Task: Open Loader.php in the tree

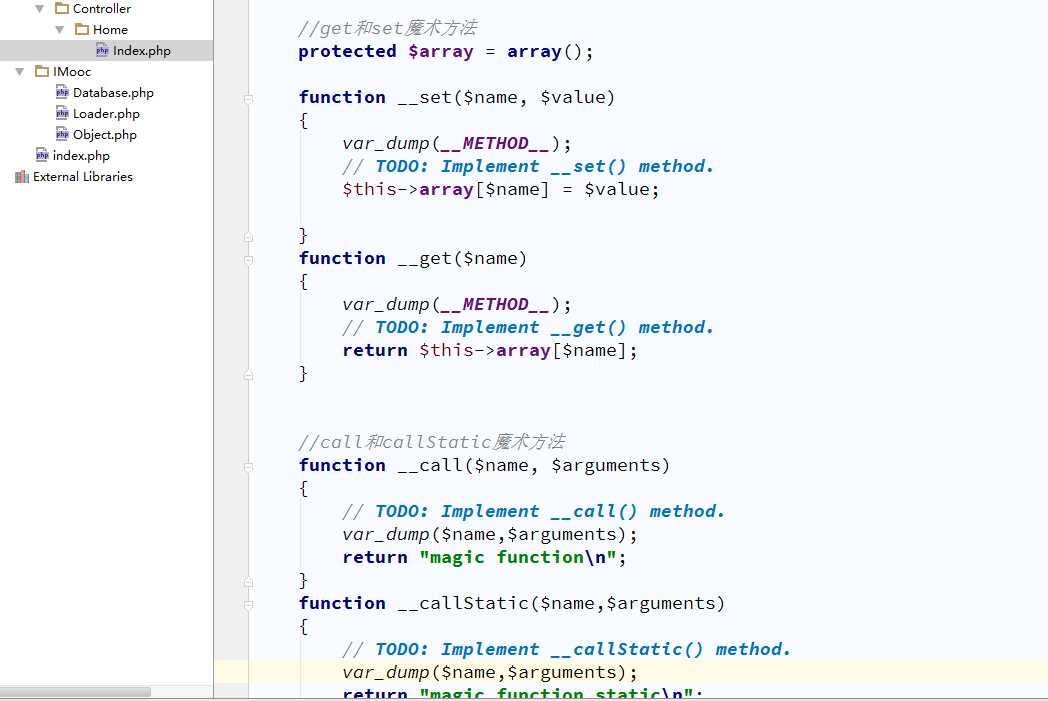Action: (x=106, y=114)
